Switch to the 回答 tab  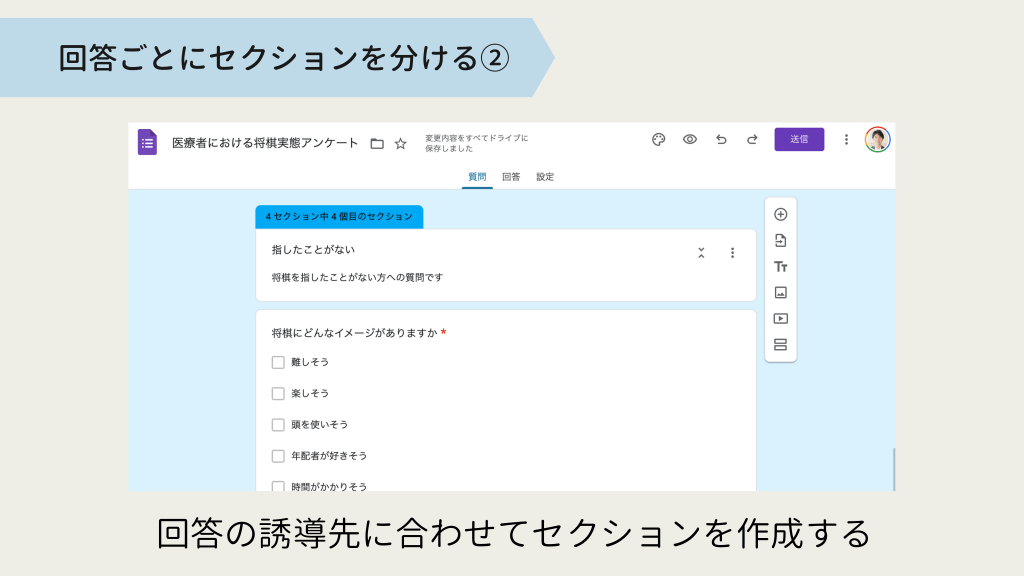511,177
